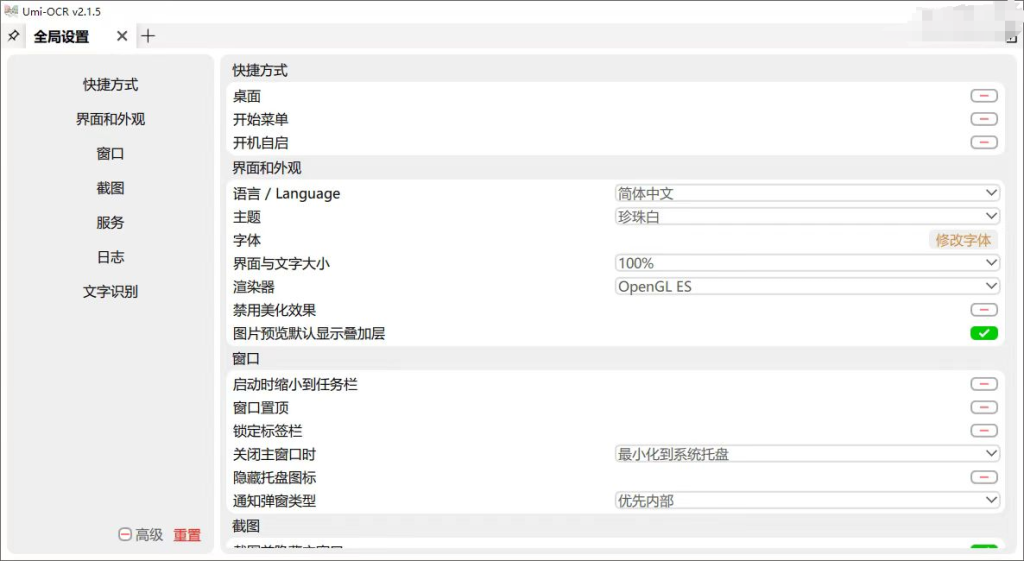Viewport: 1024px width, 561px height.
Task: Open the 渲染器 OpenGL ES dropdown
Action: pyautogui.click(x=807, y=286)
